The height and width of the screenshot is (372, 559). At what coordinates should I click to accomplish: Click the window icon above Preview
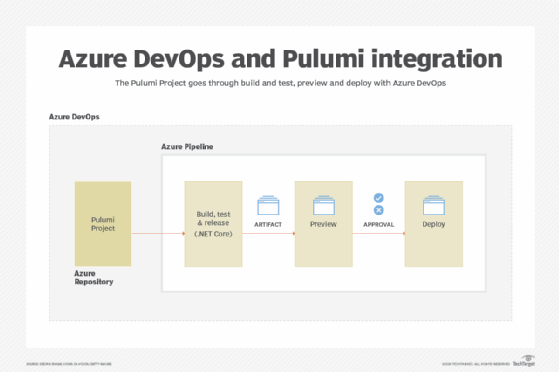[324, 205]
